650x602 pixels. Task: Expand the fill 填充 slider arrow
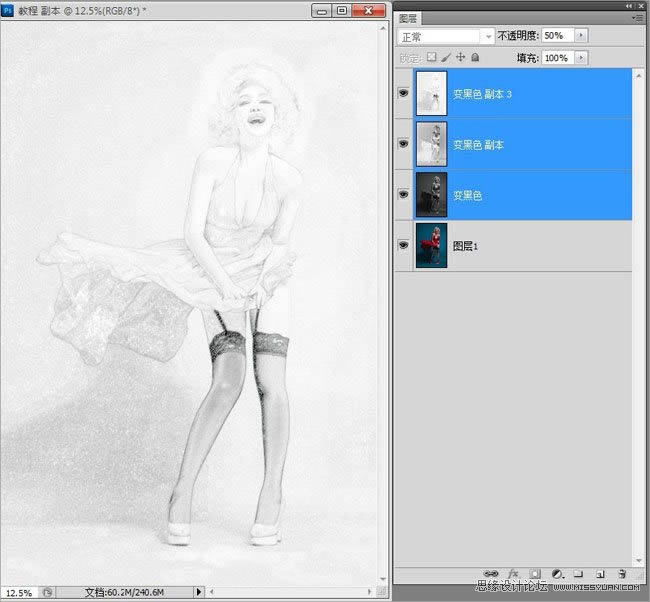point(582,58)
